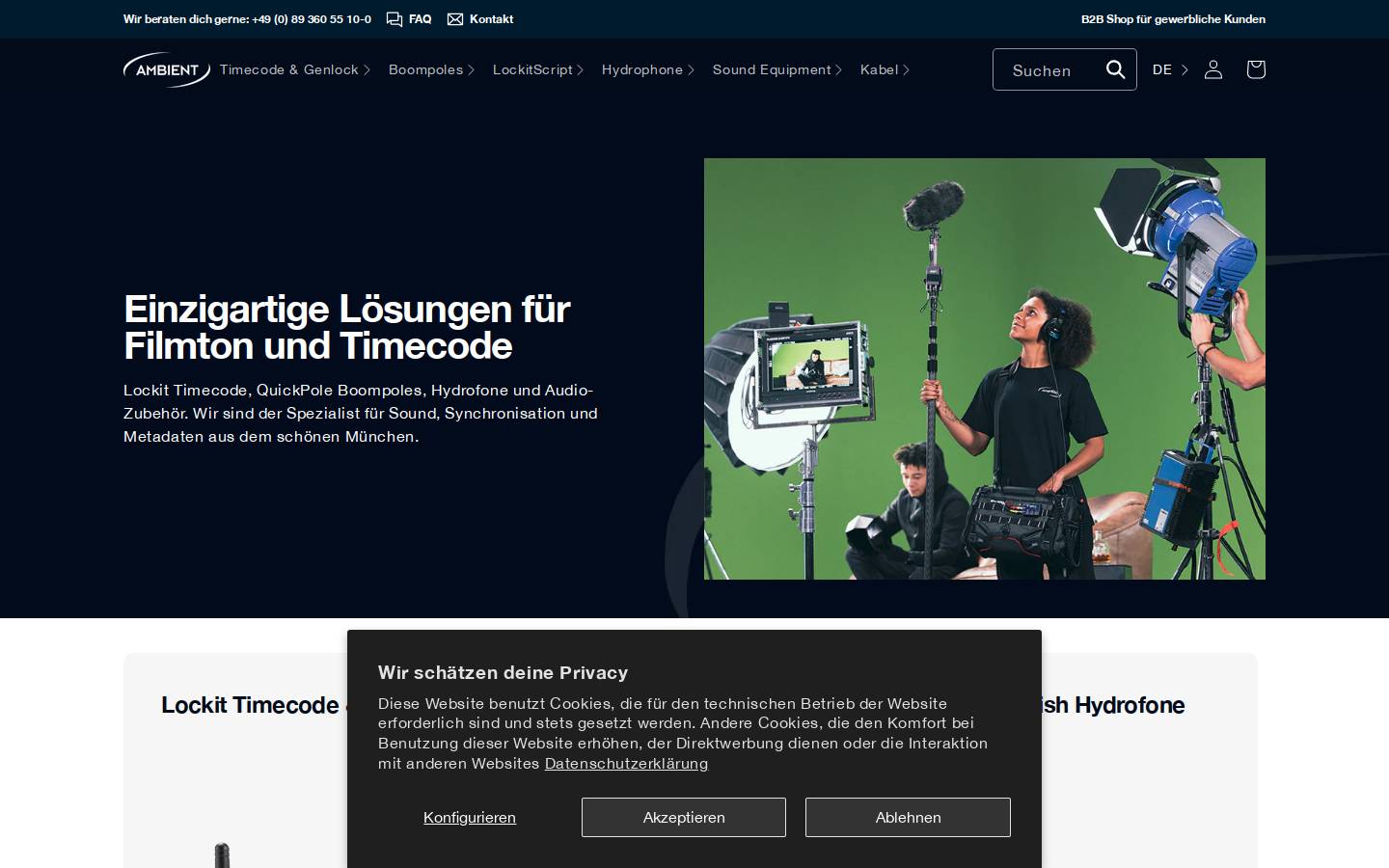Expand the Sound Equipment menu
The image size is (1389, 868).
click(x=777, y=69)
